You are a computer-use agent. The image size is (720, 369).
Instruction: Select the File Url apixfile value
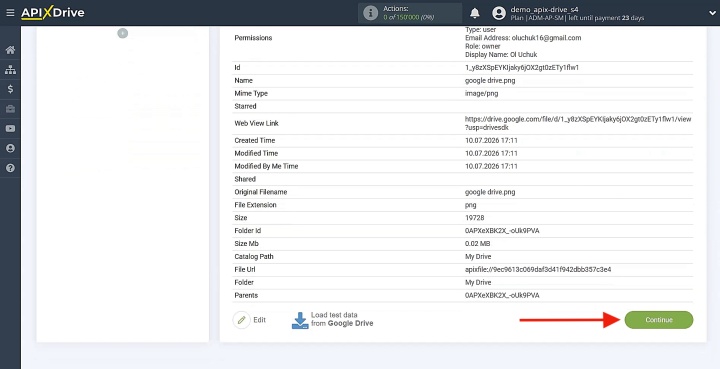pos(538,269)
